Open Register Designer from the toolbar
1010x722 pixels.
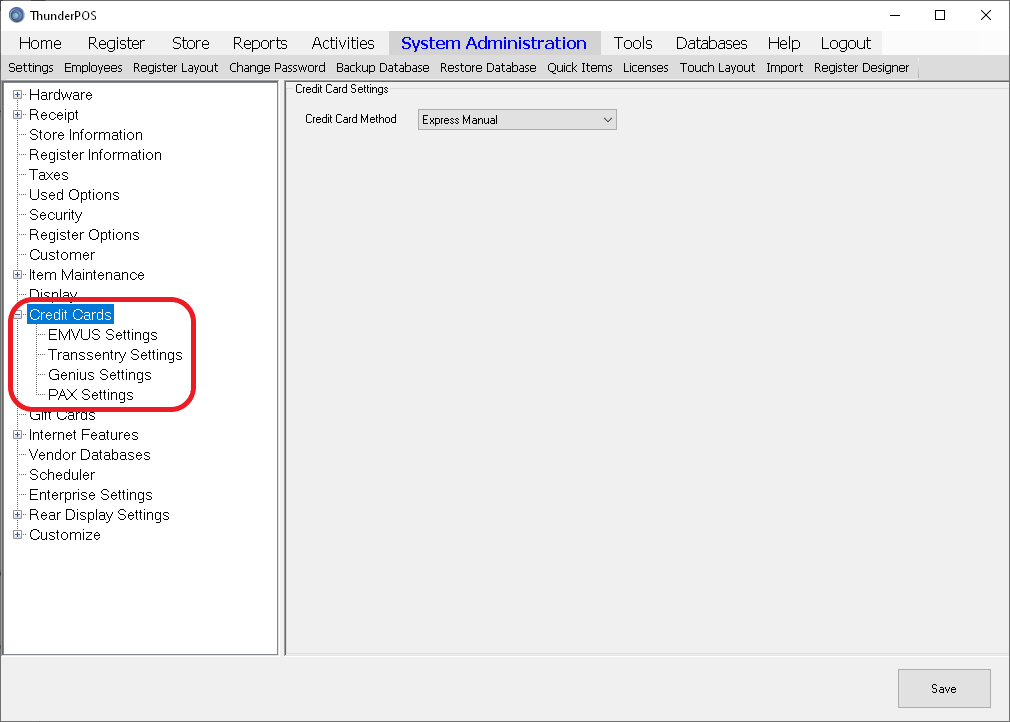tap(861, 68)
